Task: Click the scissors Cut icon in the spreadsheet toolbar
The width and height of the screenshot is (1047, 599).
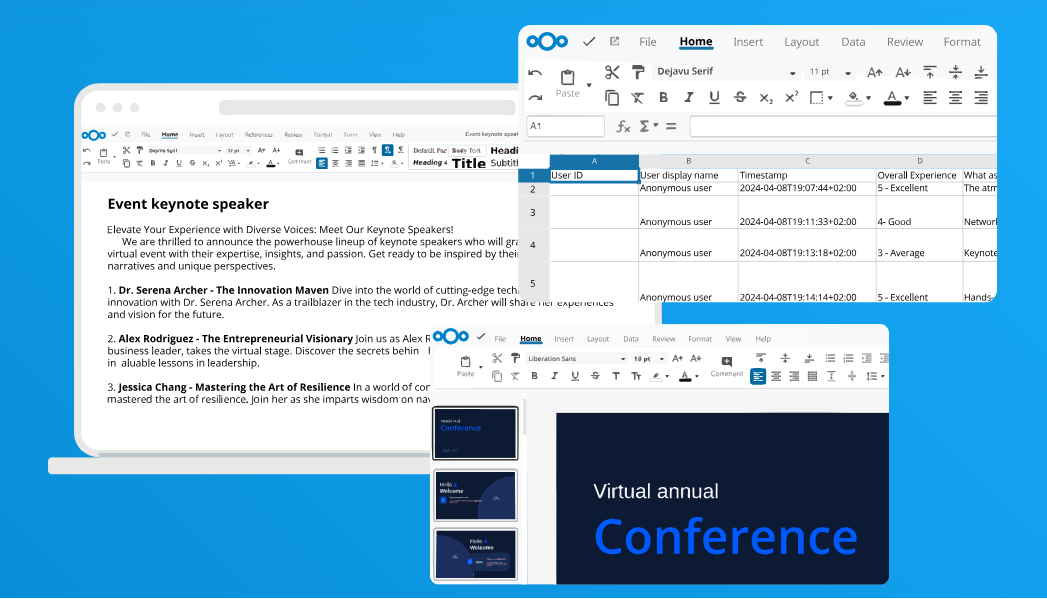Action: click(x=612, y=72)
